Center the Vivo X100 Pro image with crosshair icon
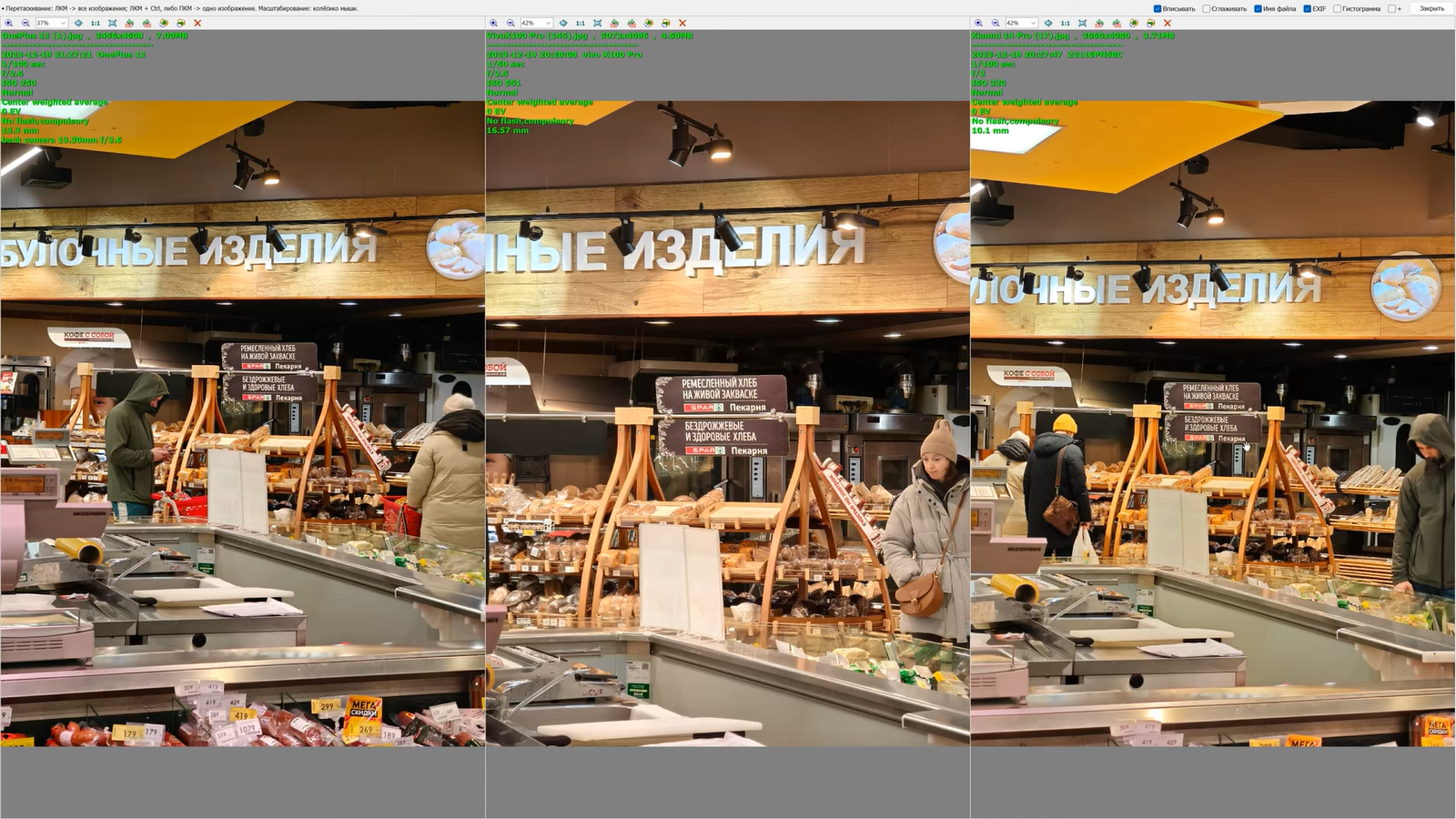The height and width of the screenshot is (819, 1456). (563, 23)
